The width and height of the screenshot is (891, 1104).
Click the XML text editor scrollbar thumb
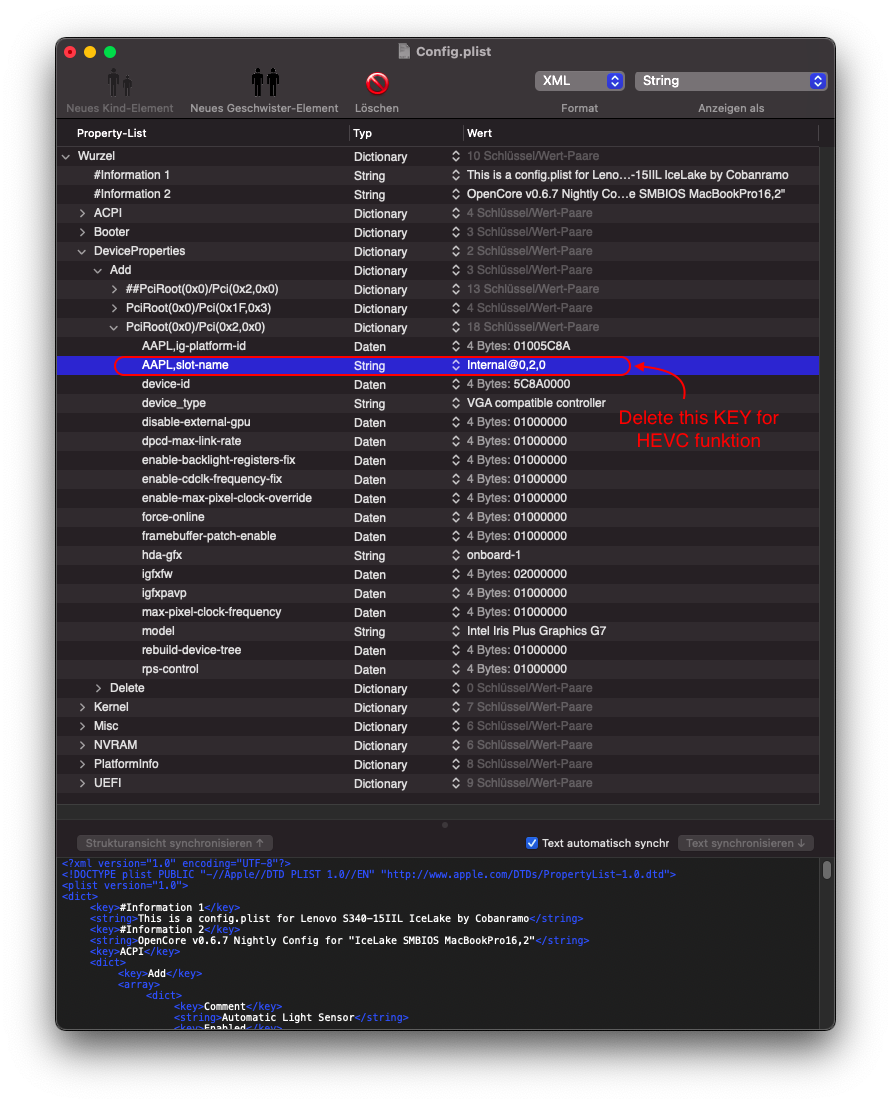(827, 870)
